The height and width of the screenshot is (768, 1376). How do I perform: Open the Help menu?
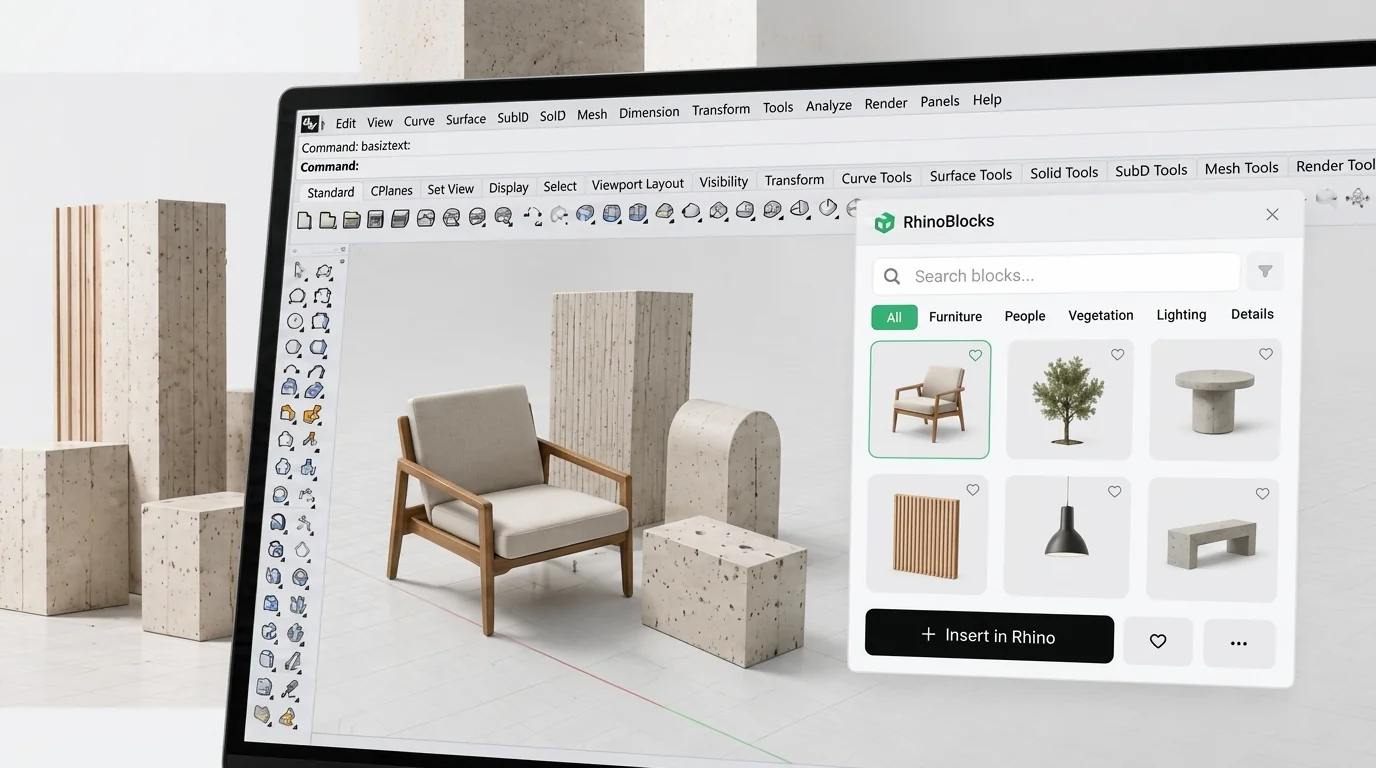(987, 100)
